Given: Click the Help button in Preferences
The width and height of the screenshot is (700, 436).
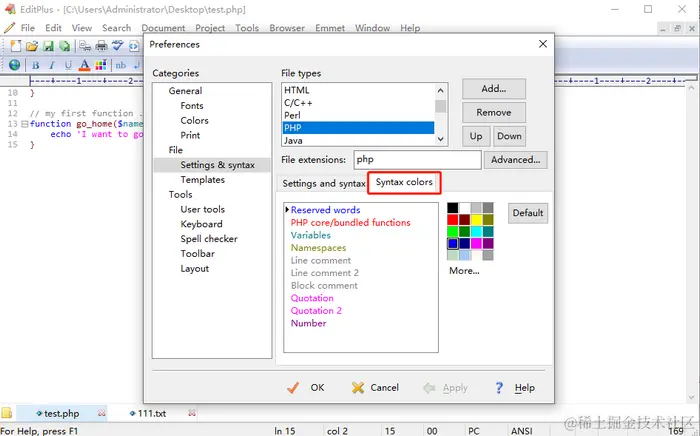Looking at the screenshot, I should click(x=514, y=387).
